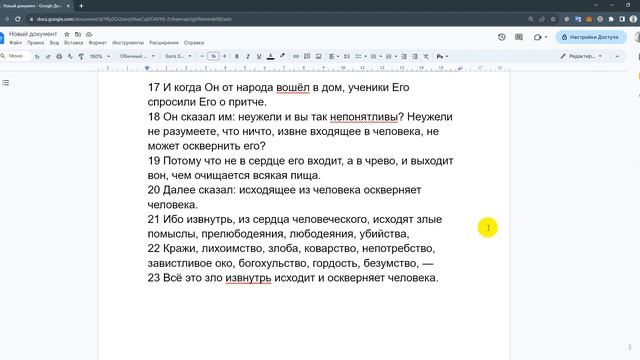Show document outline icon

(6, 83)
